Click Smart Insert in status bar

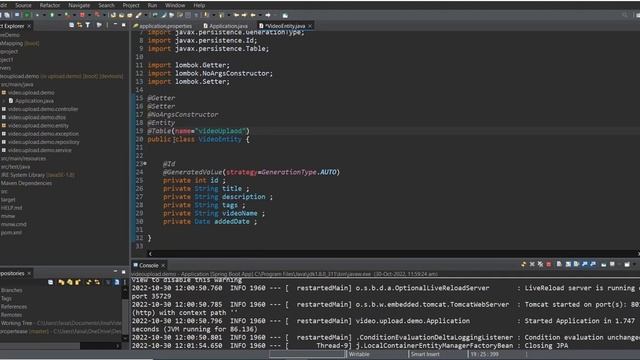(425, 354)
